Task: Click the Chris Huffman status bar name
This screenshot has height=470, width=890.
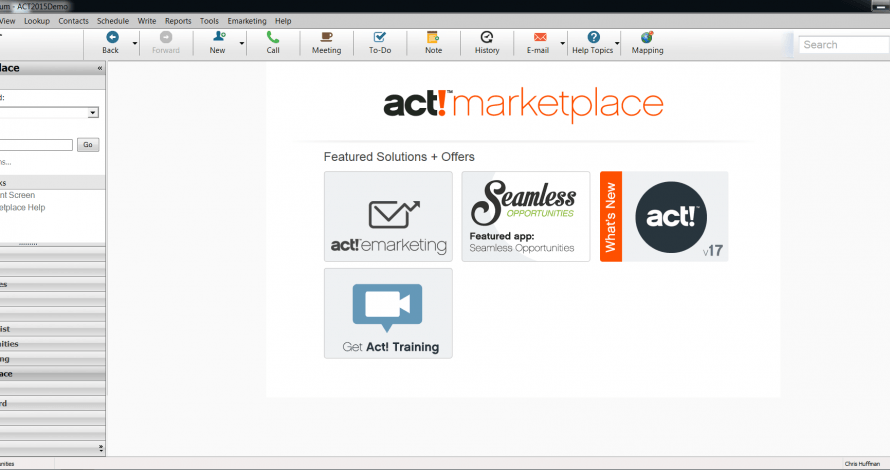Action: coord(862,464)
